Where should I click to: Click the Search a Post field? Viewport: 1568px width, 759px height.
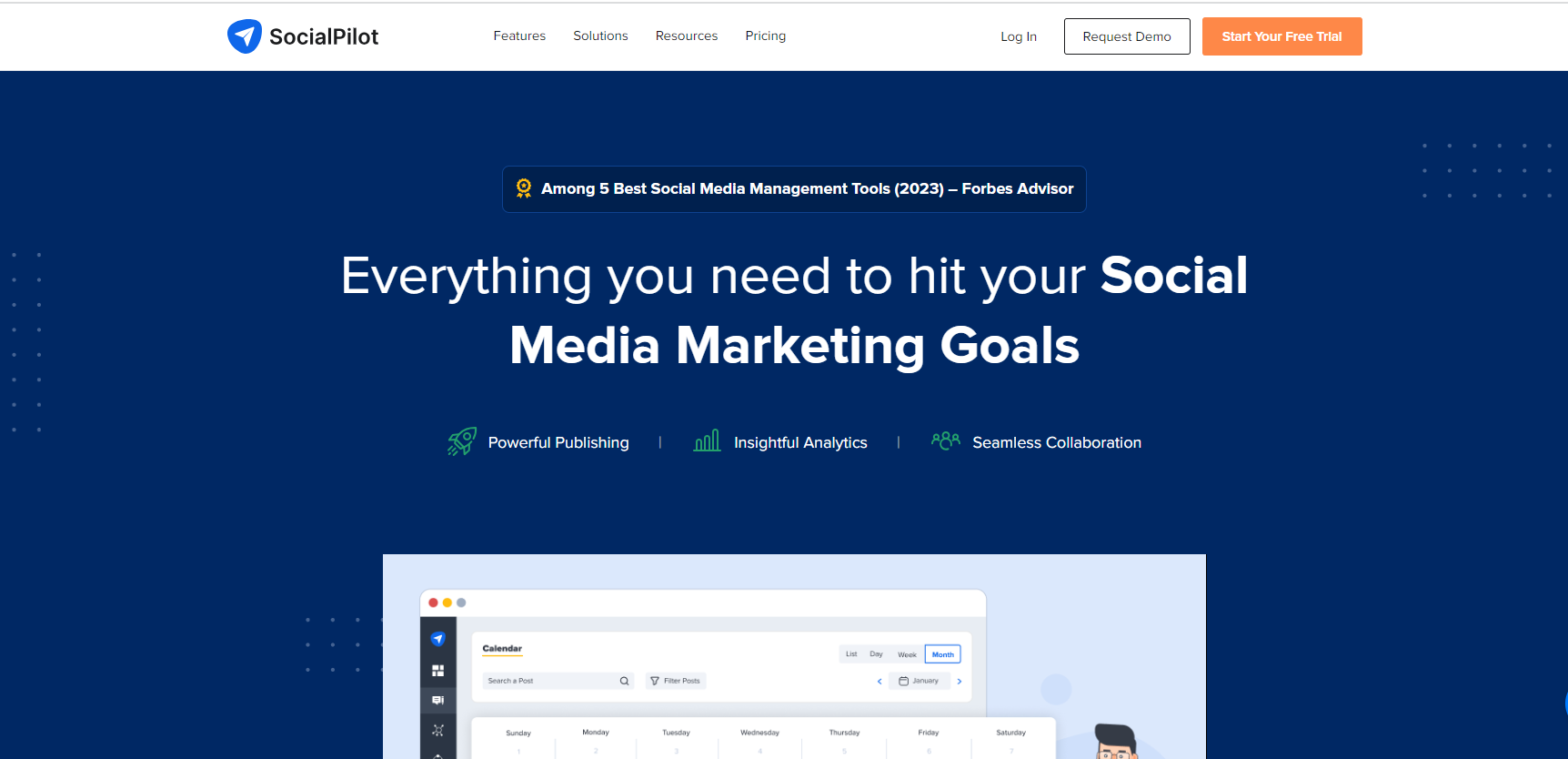click(x=558, y=681)
